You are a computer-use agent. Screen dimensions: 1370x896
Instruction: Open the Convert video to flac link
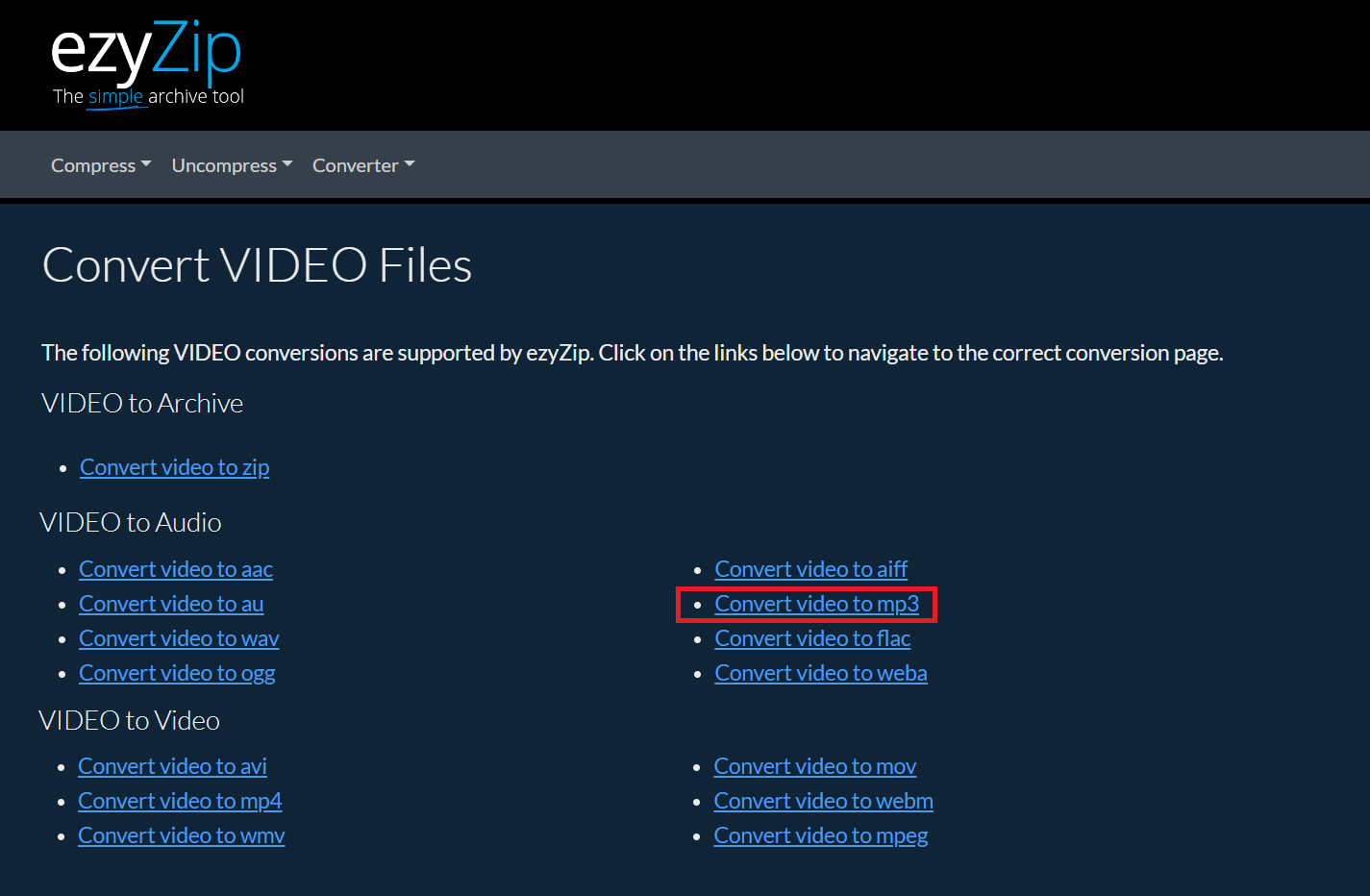tap(812, 638)
